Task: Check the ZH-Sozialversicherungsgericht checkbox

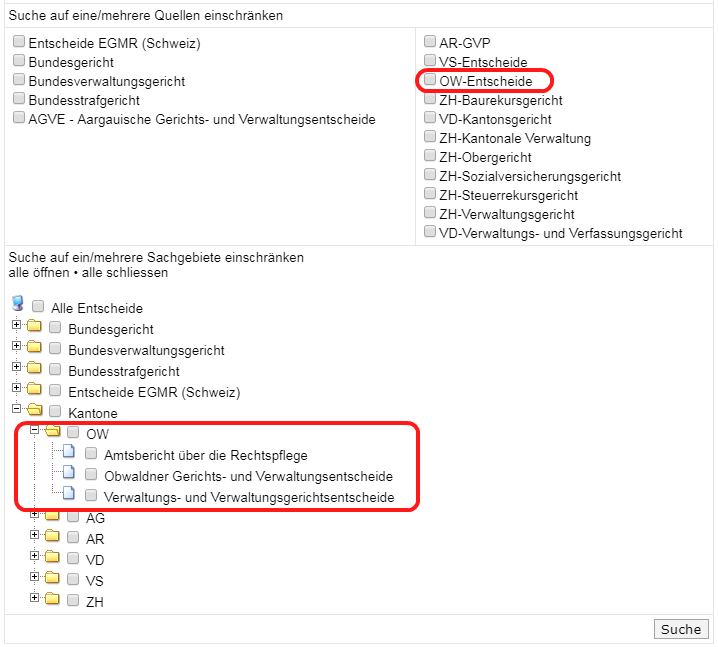Action: point(430,174)
